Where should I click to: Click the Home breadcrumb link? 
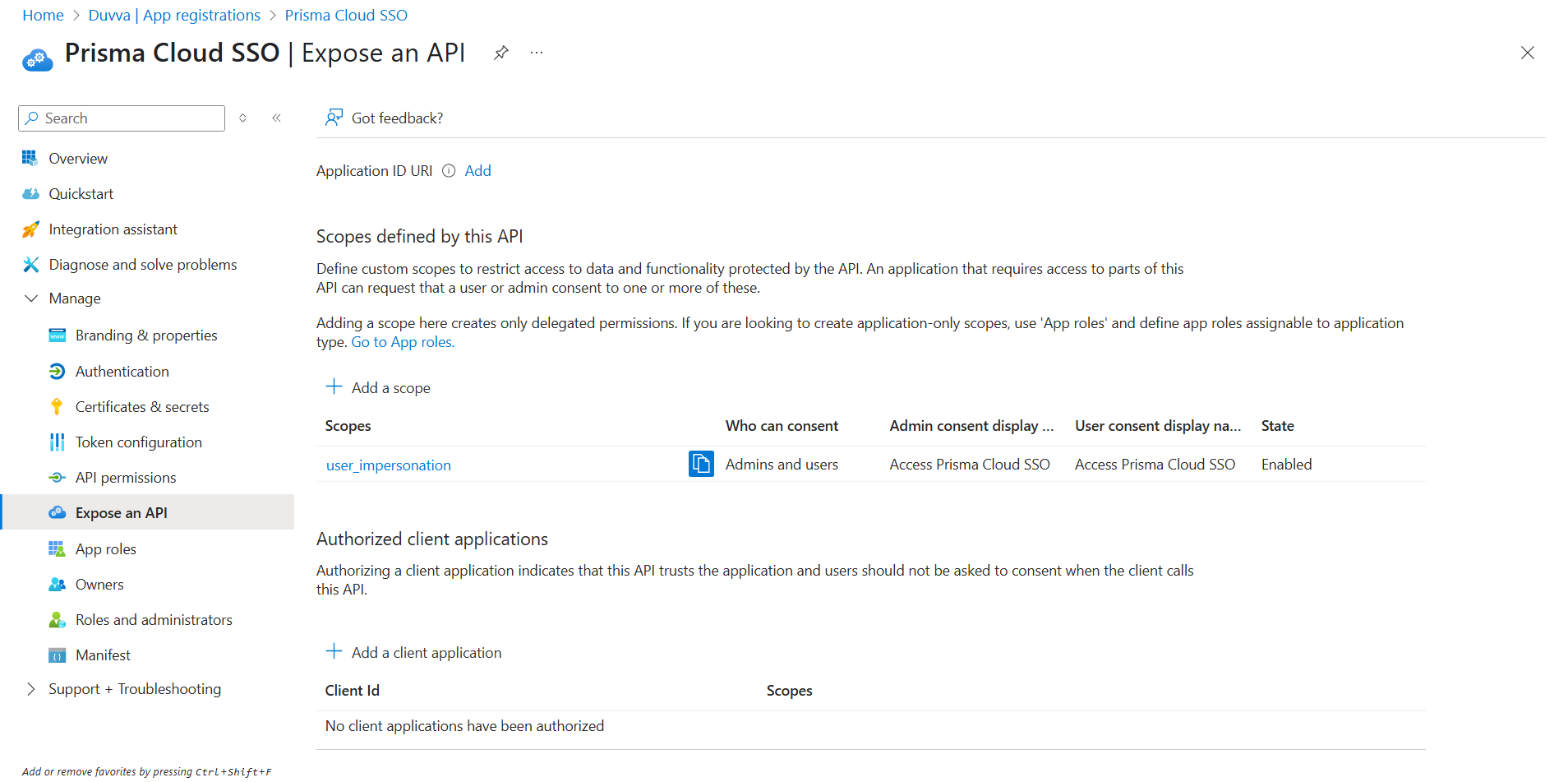pos(43,16)
